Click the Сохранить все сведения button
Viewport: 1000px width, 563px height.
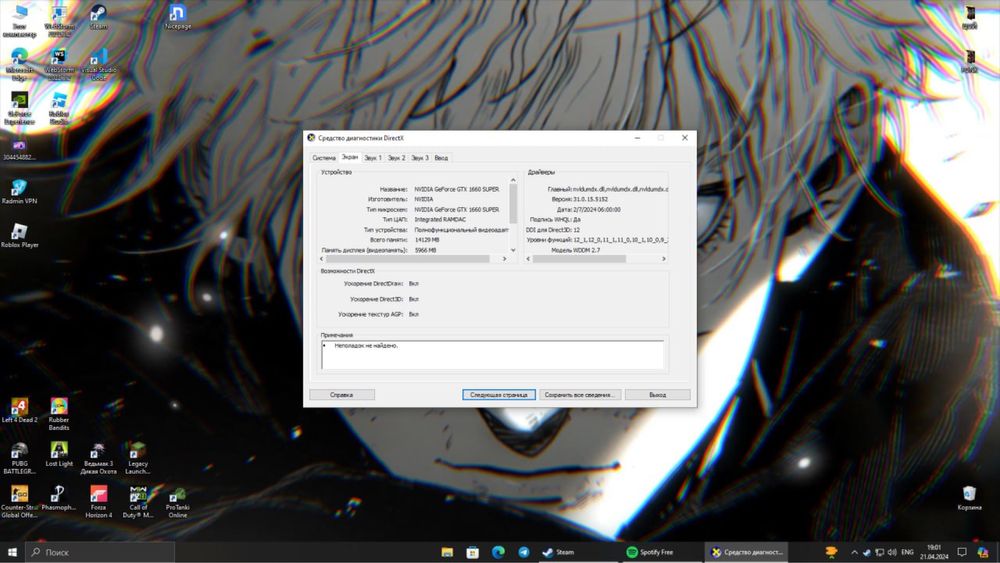(580, 395)
